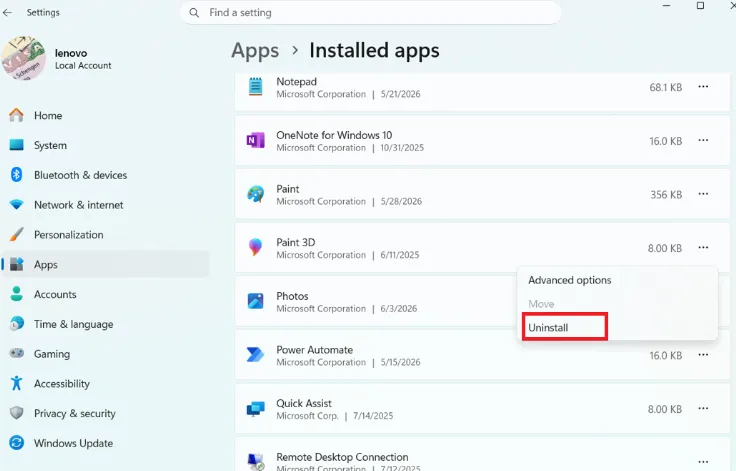Open the three-dot menu for Paint

pyautogui.click(x=703, y=194)
